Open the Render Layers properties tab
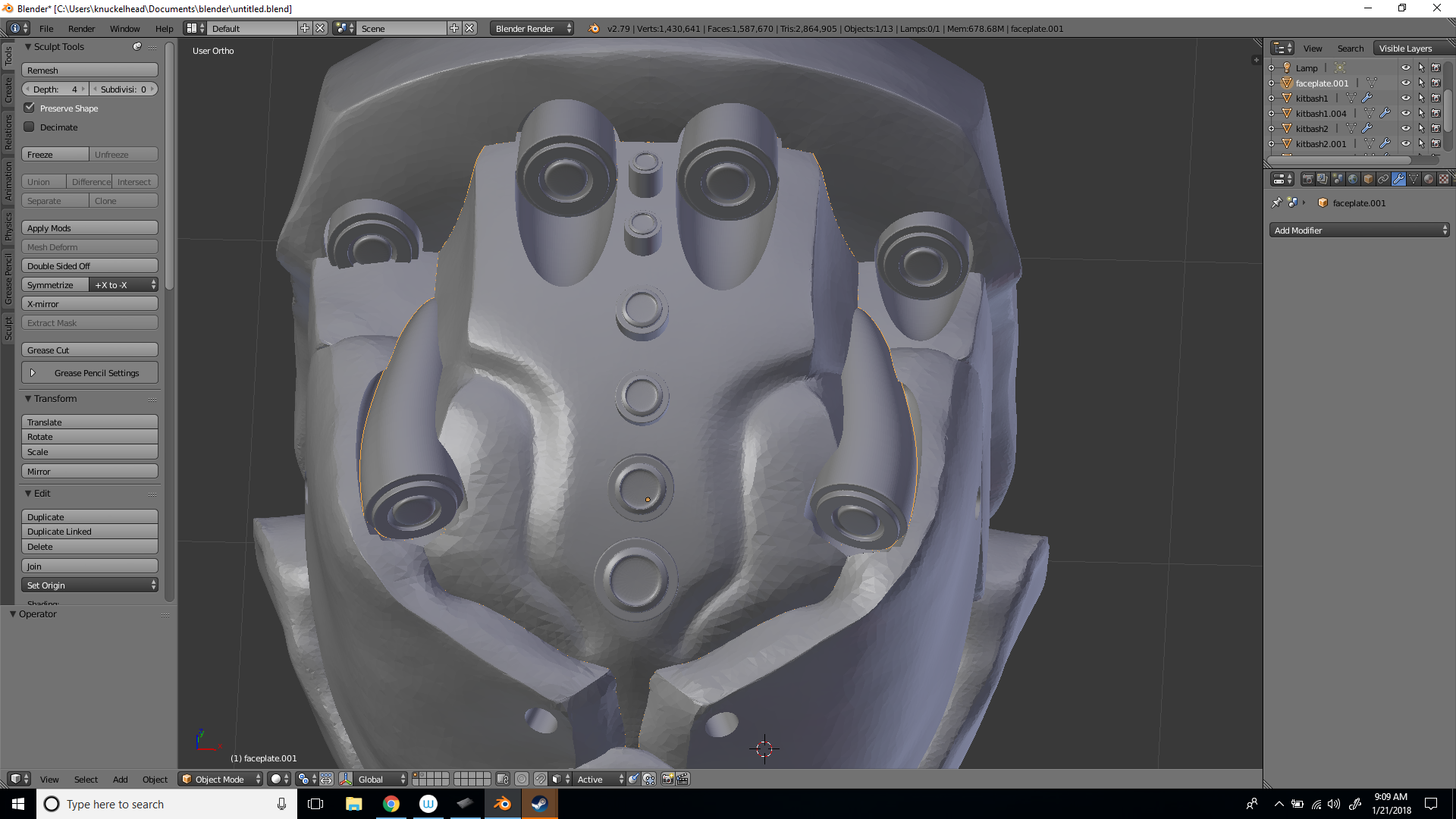This screenshot has height=819, width=1456. tap(1323, 180)
